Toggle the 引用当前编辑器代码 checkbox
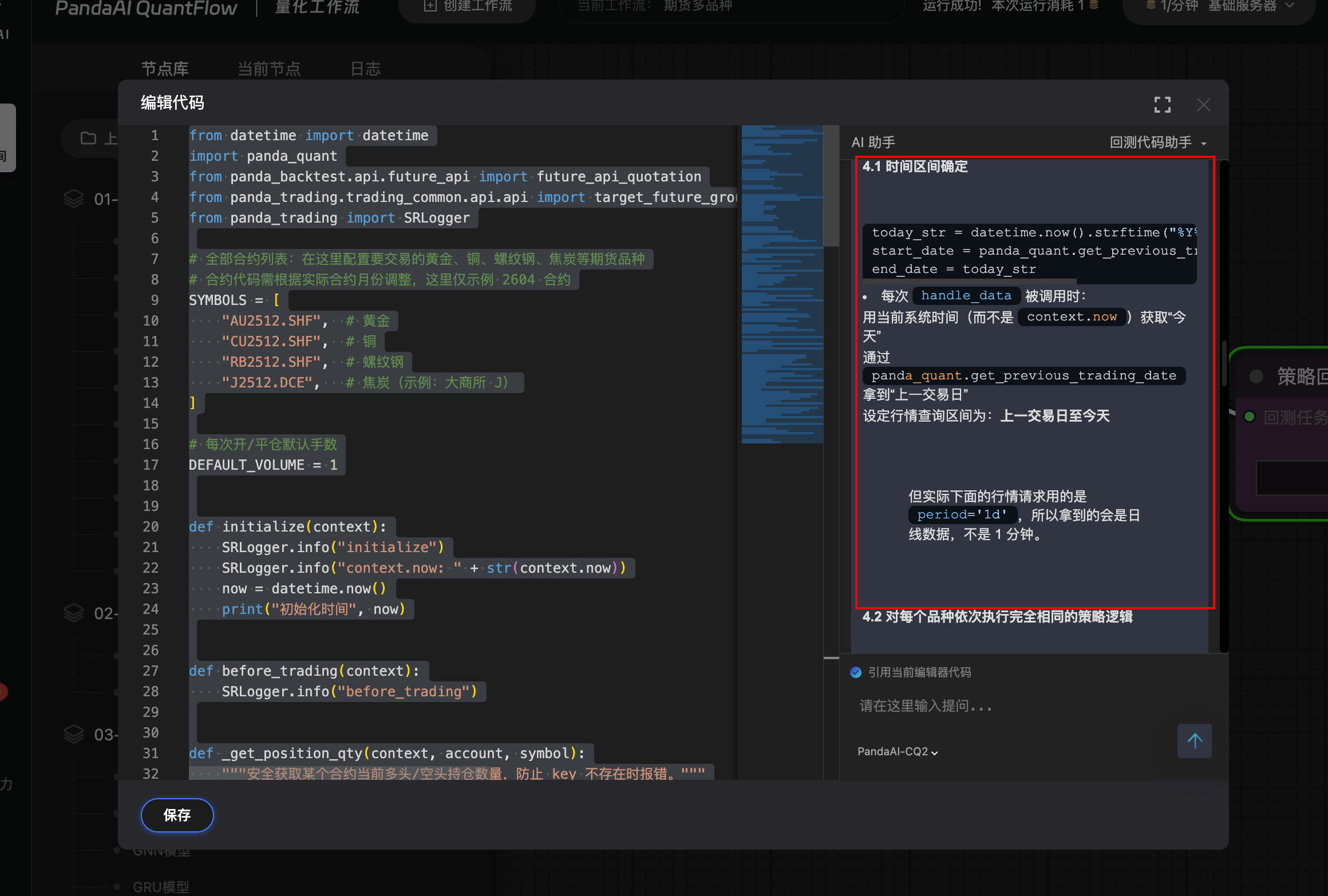1328x896 pixels. click(856, 672)
